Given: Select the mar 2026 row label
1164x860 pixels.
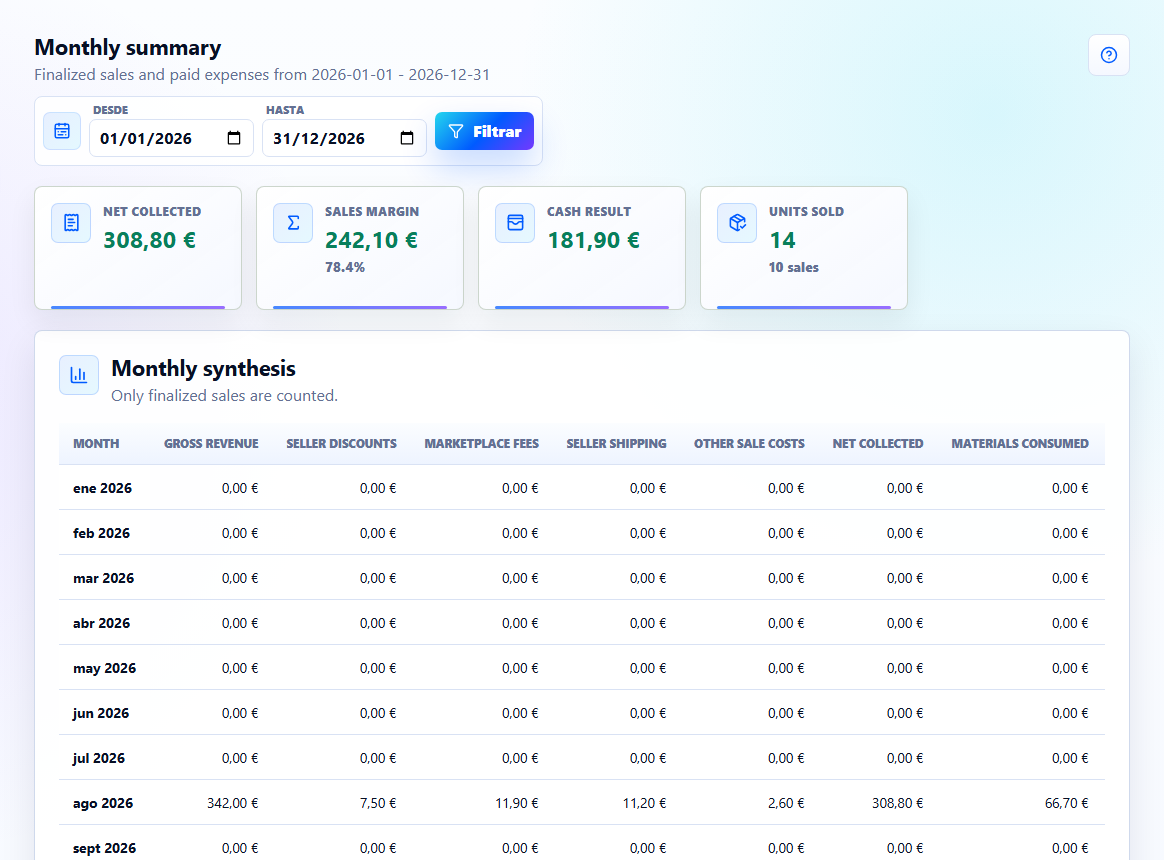Looking at the screenshot, I should point(104,579).
